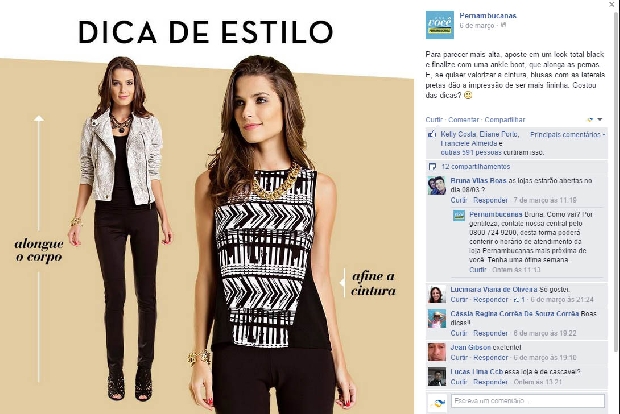
Task: Click the Escreva um comentário input field
Action: click(x=527, y=401)
